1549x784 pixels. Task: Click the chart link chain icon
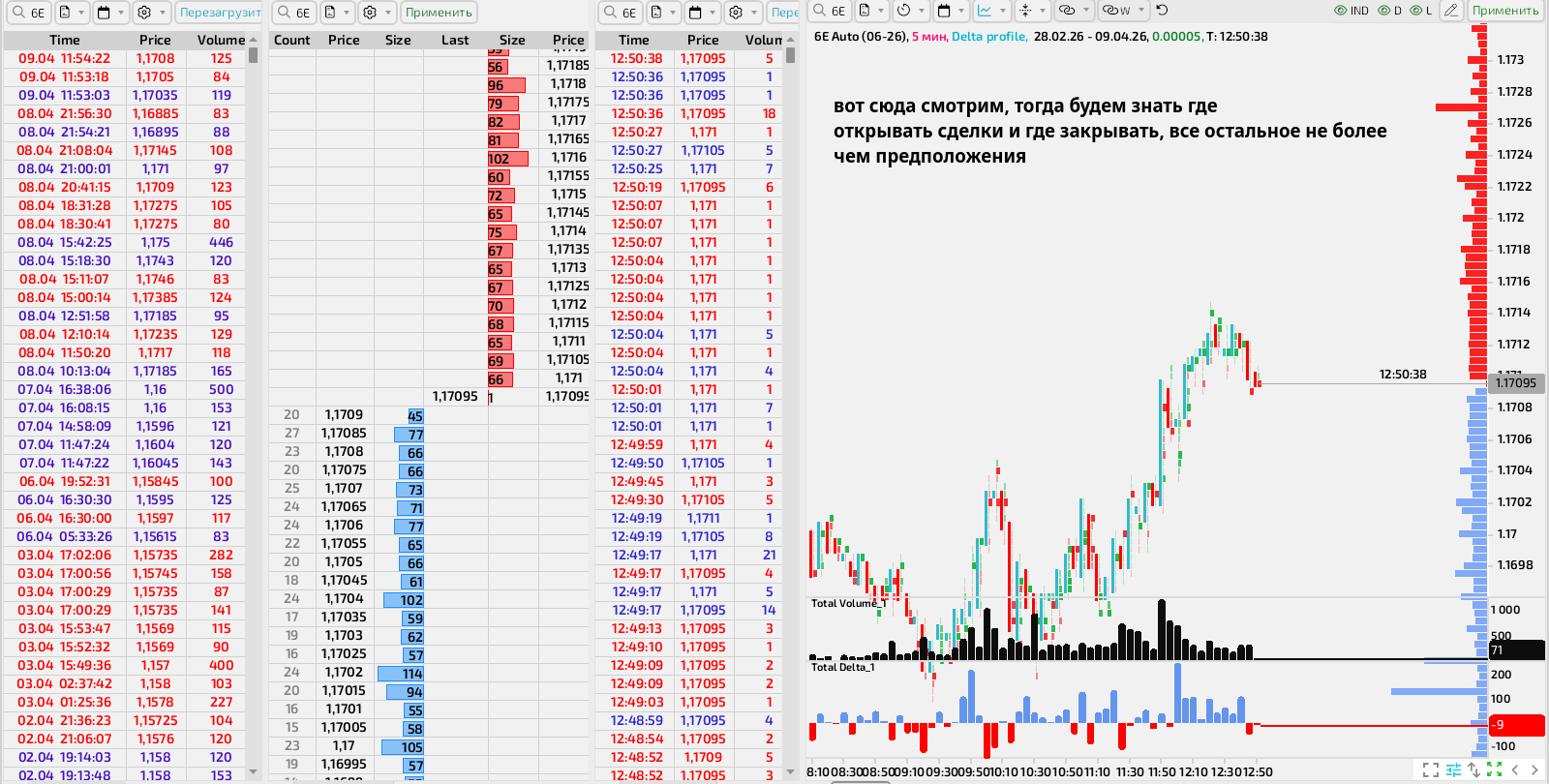pyautogui.click(x=1067, y=11)
